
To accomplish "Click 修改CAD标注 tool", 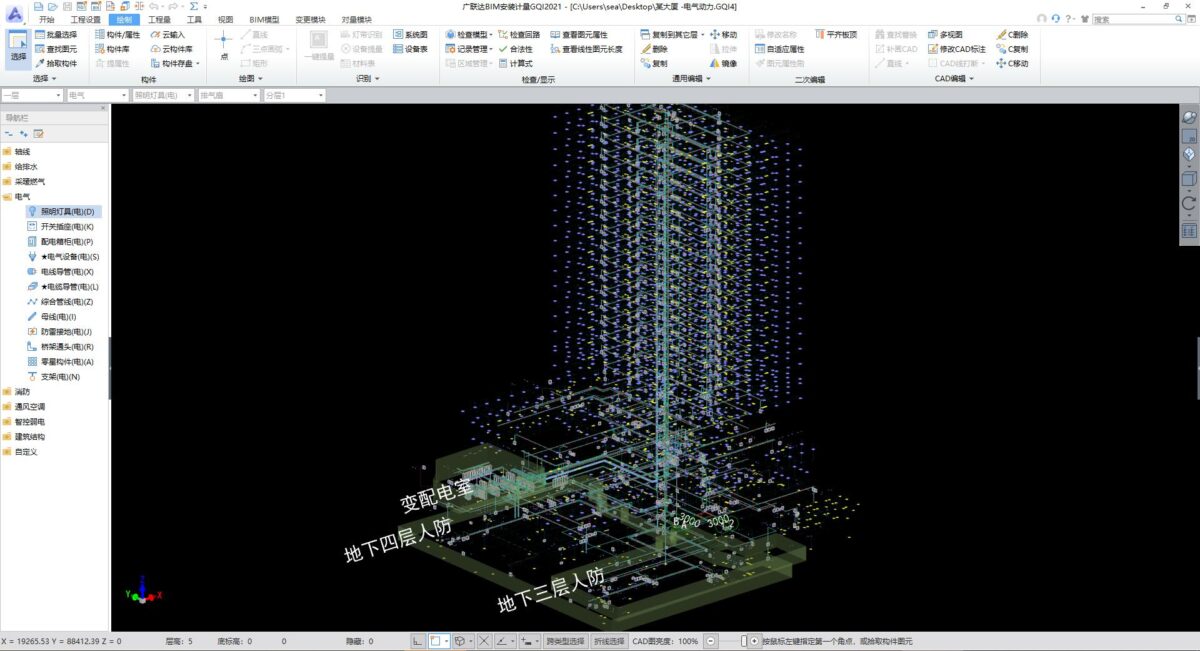I will [956, 48].
